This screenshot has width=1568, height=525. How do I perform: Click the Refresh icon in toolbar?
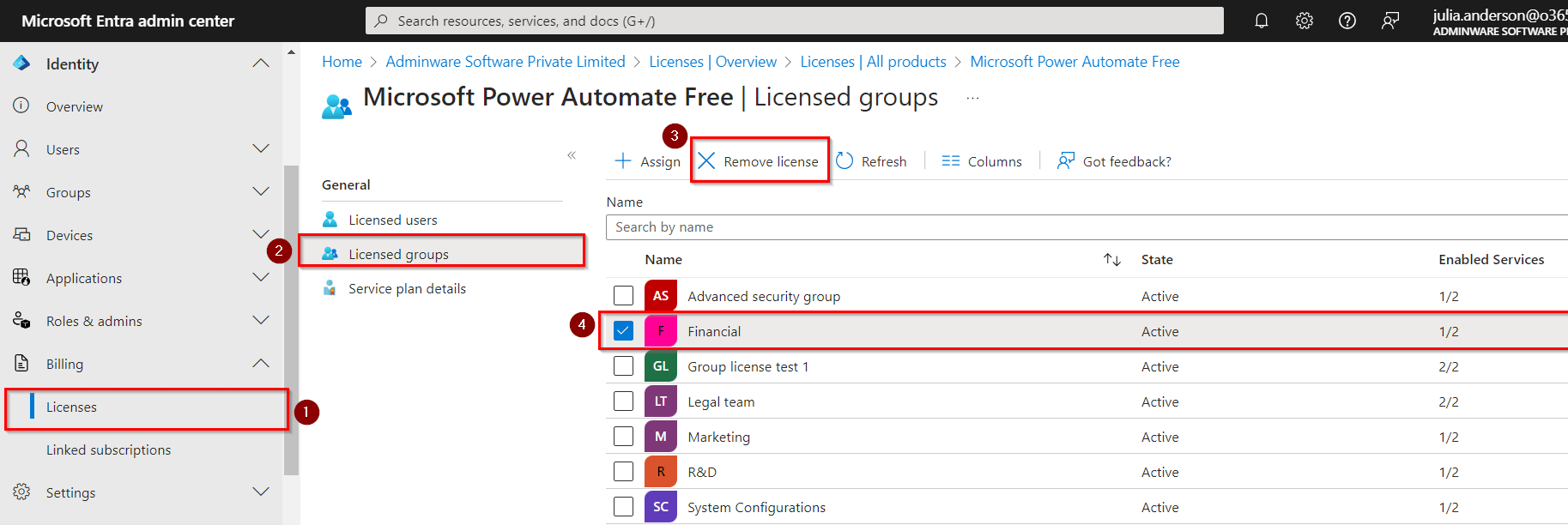tap(845, 161)
